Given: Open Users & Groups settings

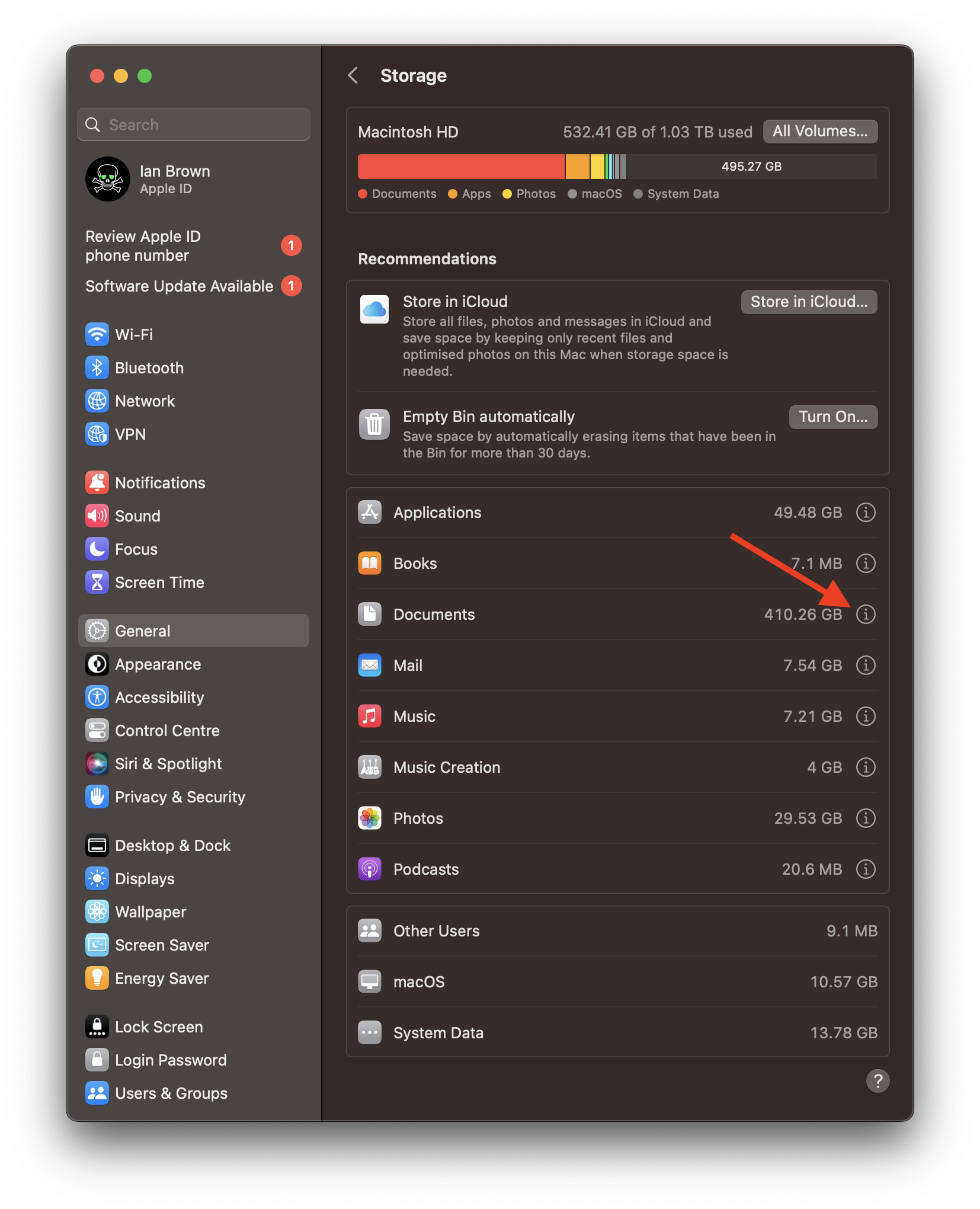Looking at the screenshot, I should click(193, 1093).
